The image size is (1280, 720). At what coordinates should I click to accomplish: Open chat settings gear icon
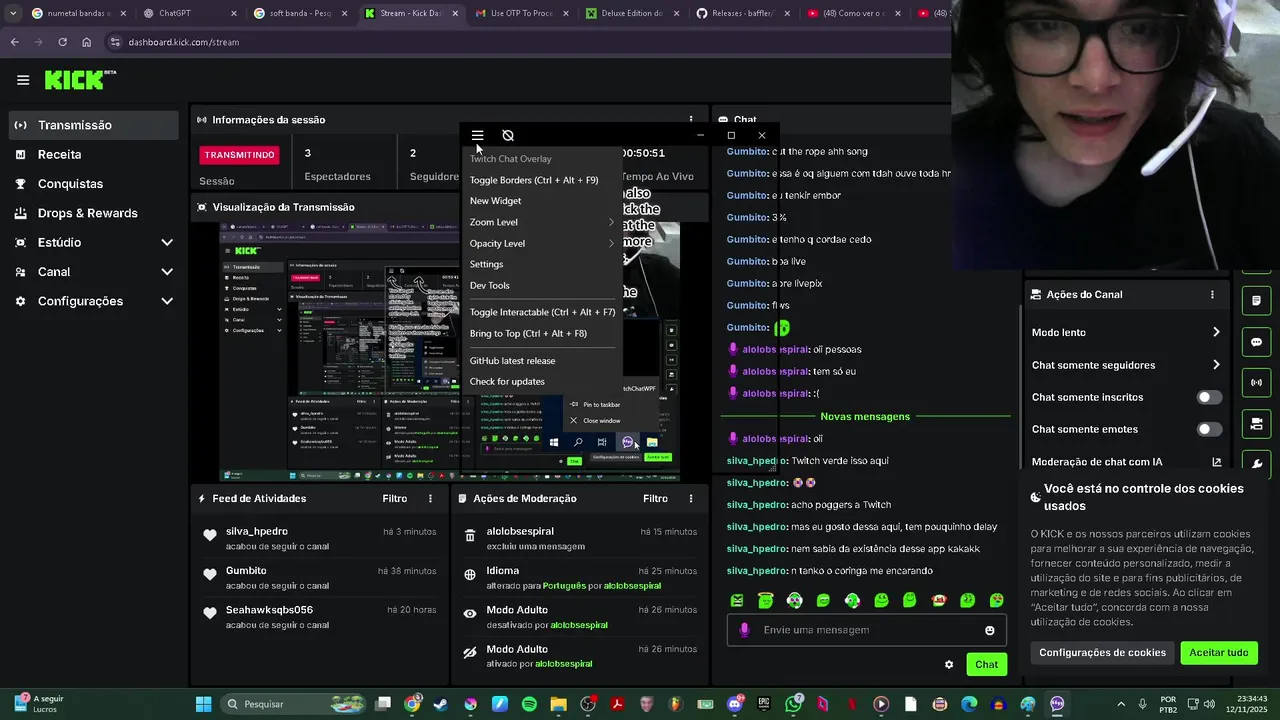click(x=949, y=664)
